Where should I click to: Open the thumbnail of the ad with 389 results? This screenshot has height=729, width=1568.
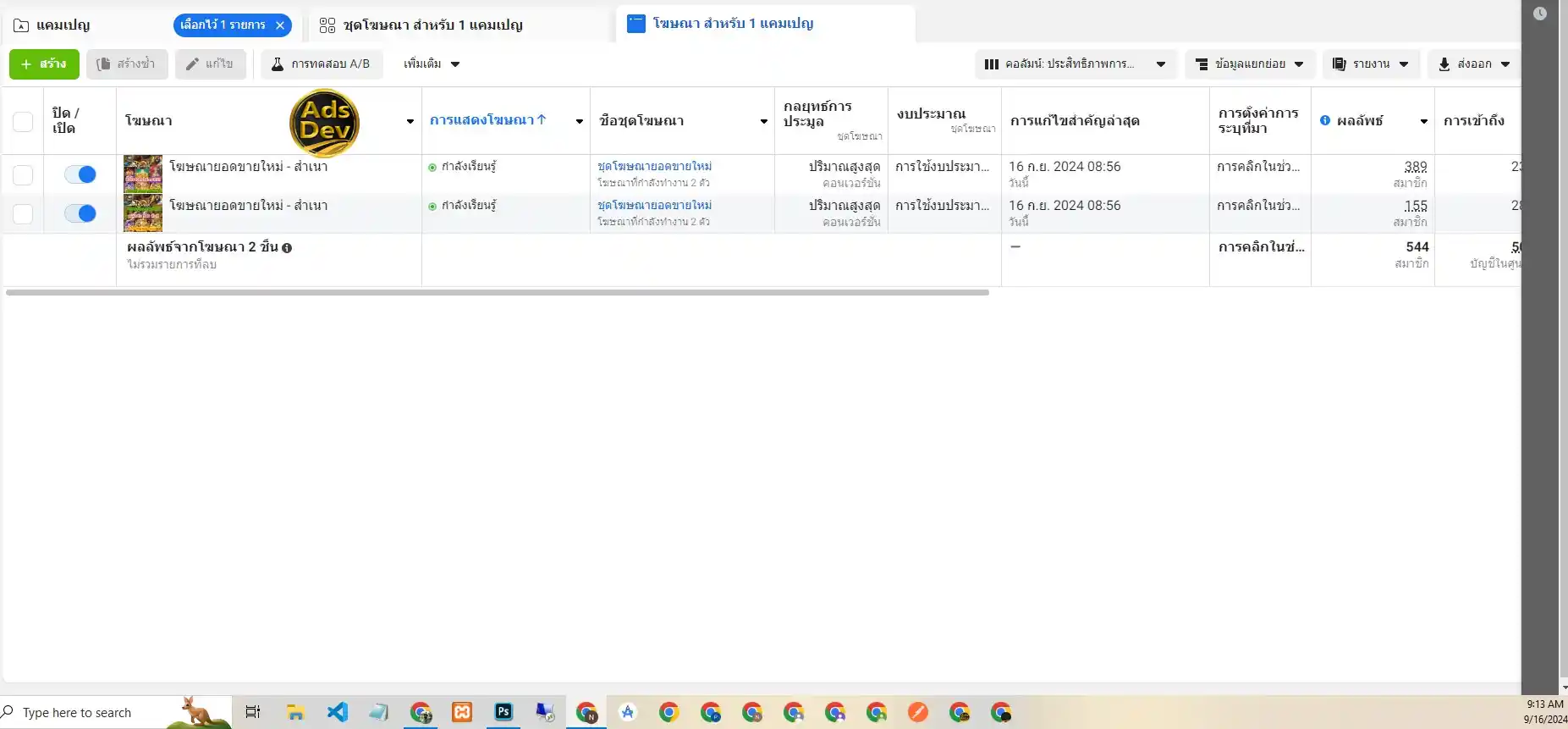point(143,174)
